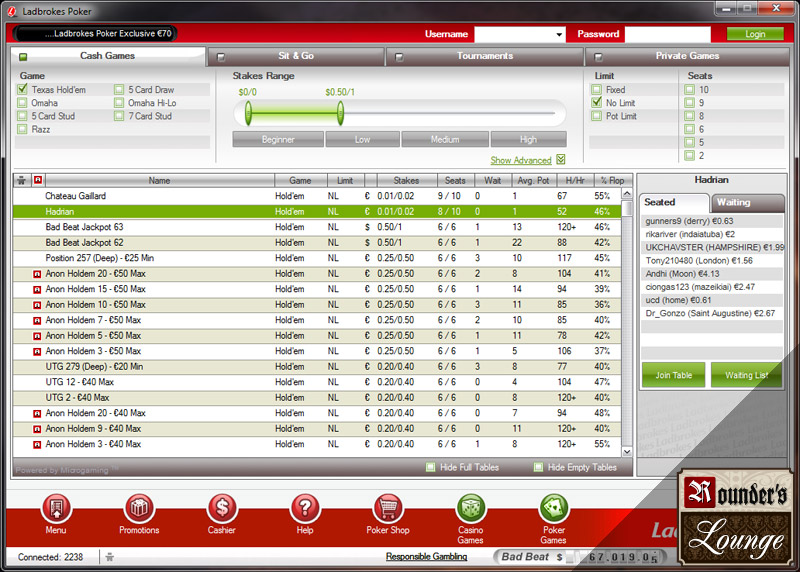Launch Casino Games dice icon
The width and height of the screenshot is (800, 572).
coord(470,509)
